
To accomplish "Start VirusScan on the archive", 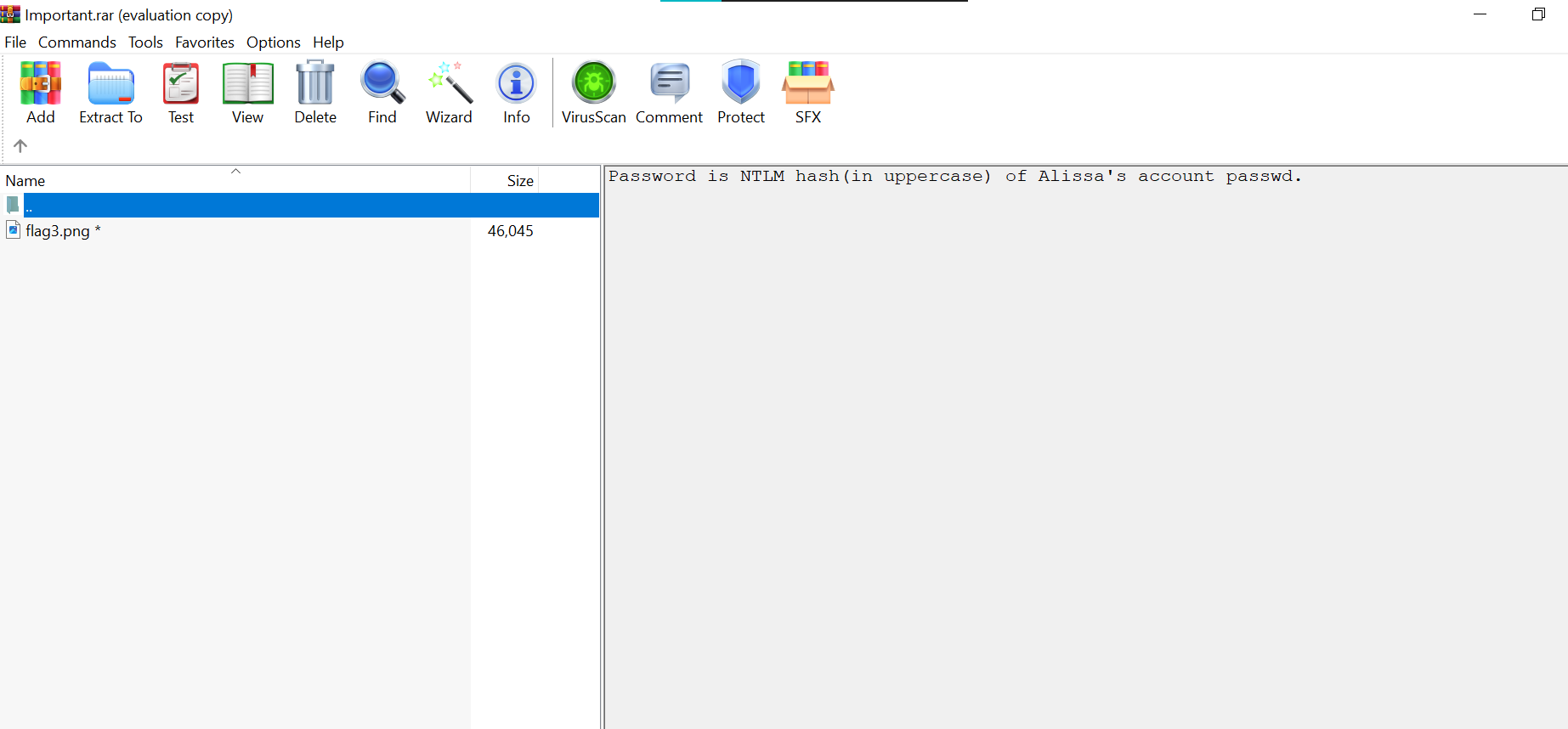I will pos(594,82).
